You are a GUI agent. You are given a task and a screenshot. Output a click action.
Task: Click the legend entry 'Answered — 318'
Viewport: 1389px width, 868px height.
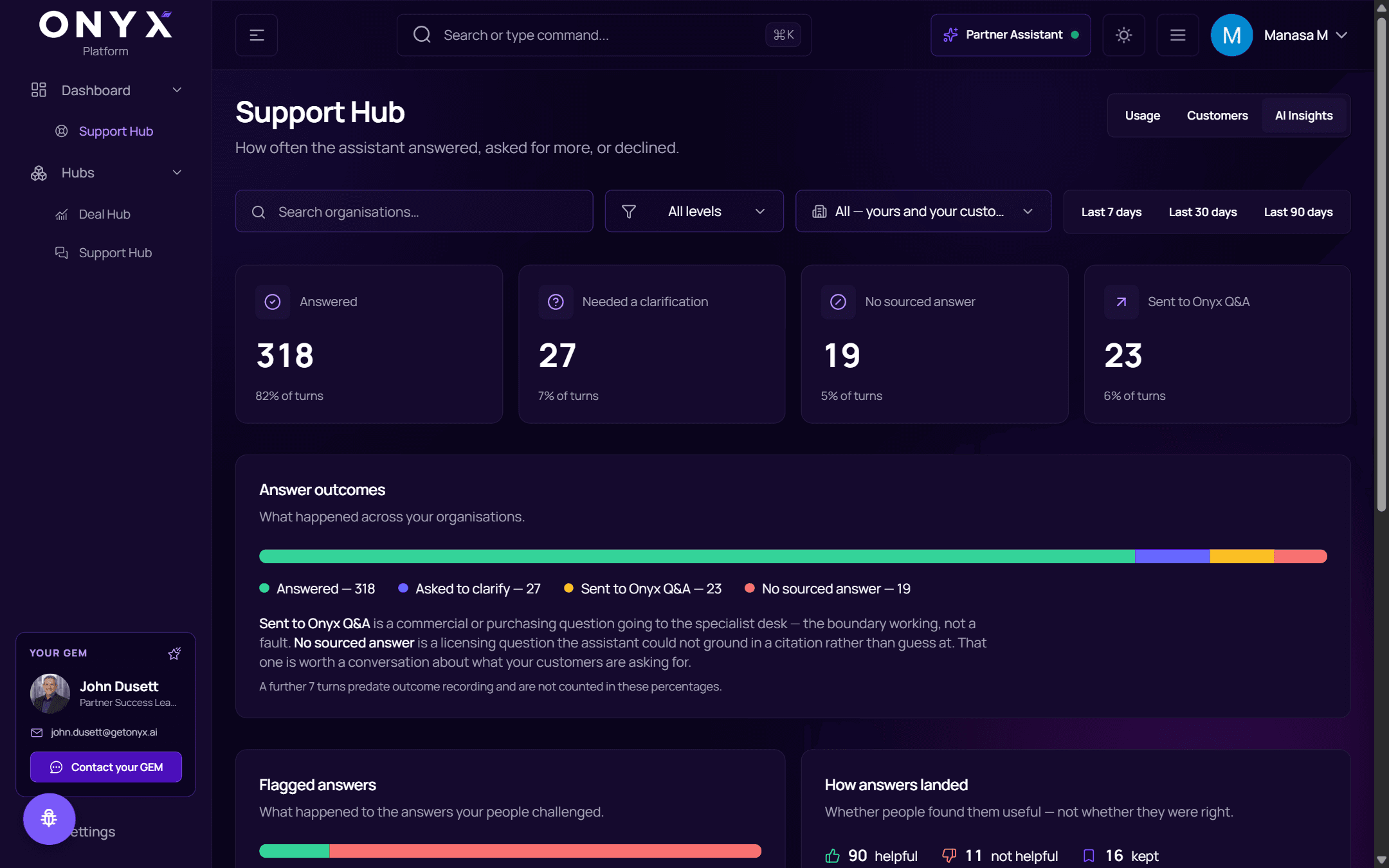317,589
